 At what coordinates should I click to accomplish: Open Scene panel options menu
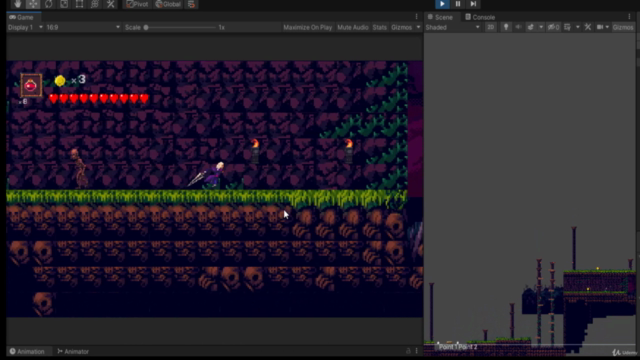click(629, 17)
